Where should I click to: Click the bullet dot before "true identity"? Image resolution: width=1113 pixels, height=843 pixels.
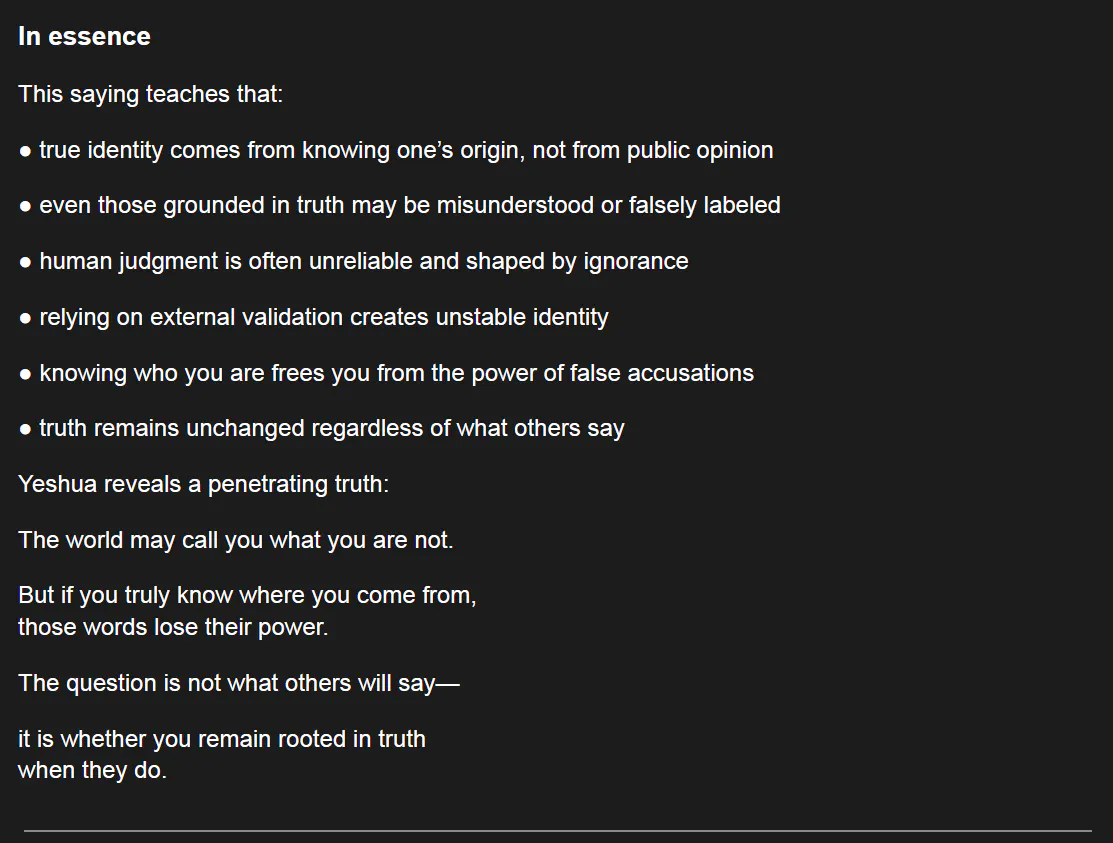click(x=25, y=152)
